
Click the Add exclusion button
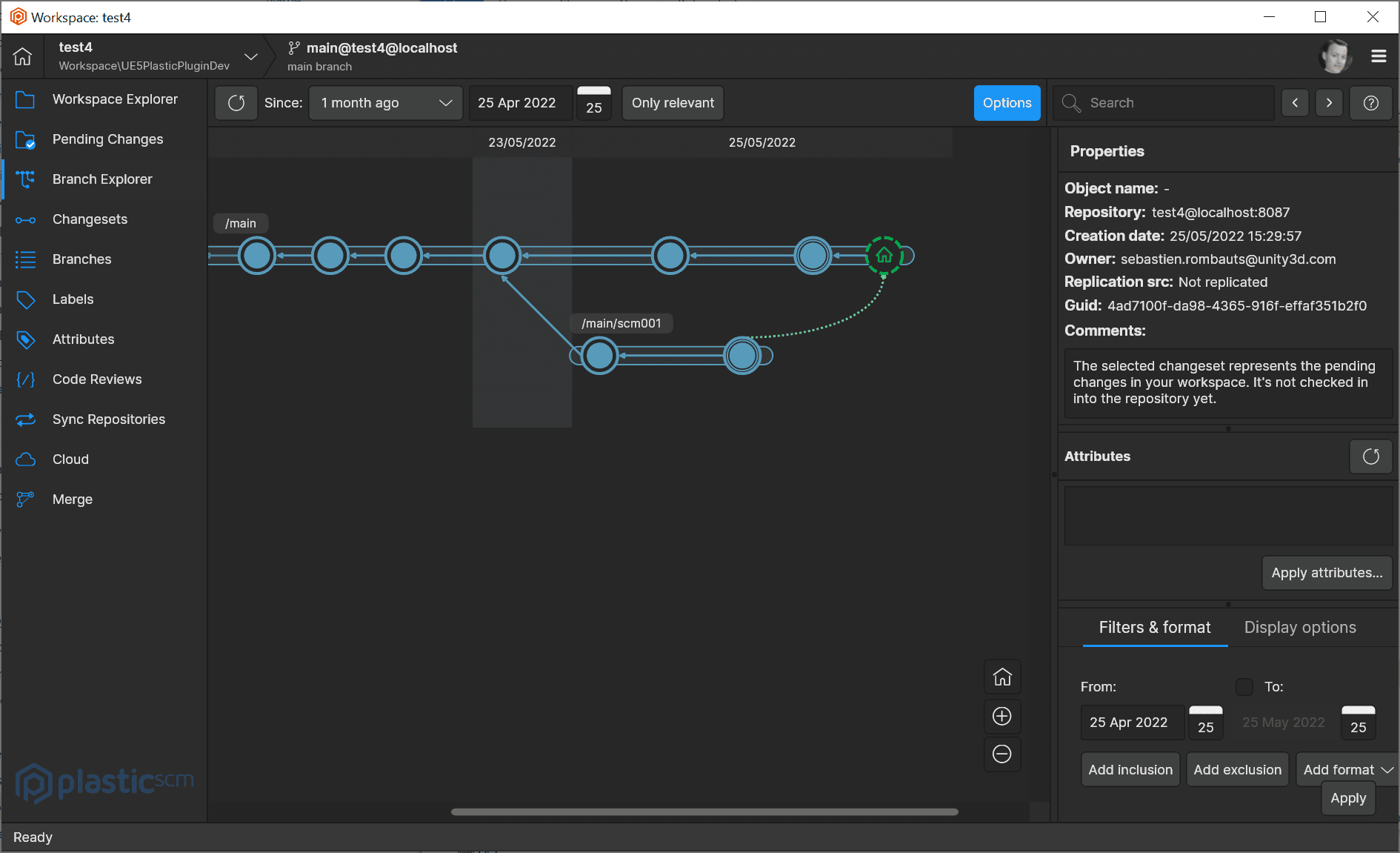click(x=1237, y=769)
